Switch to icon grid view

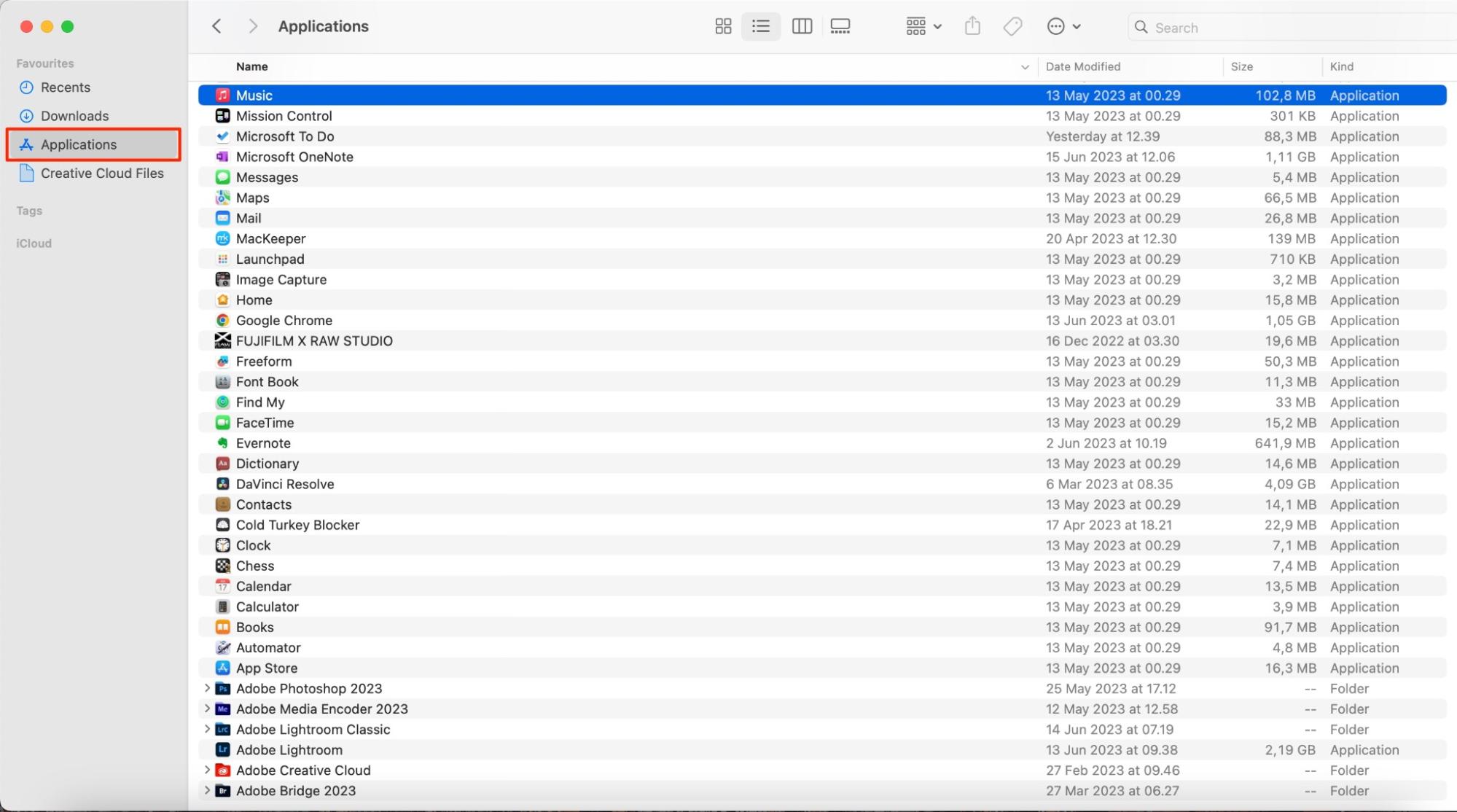point(723,27)
